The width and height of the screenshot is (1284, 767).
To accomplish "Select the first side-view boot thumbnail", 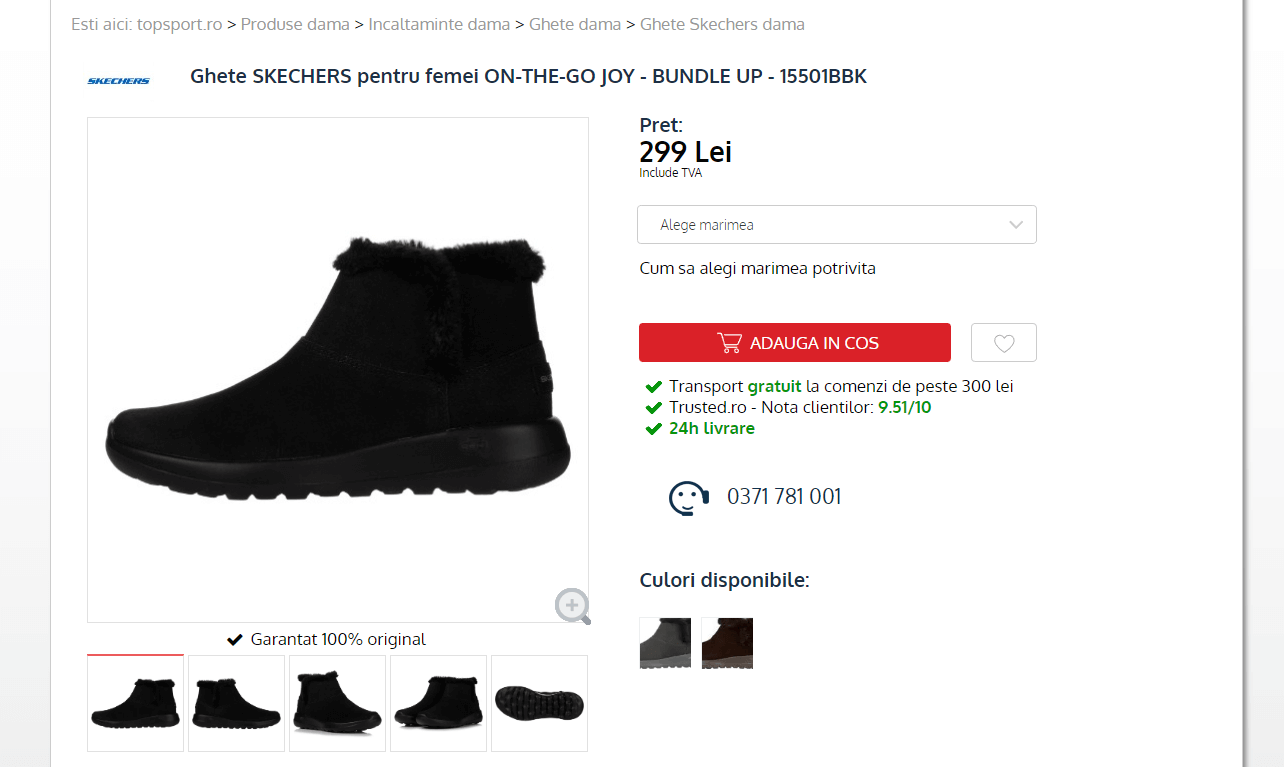I will point(135,703).
